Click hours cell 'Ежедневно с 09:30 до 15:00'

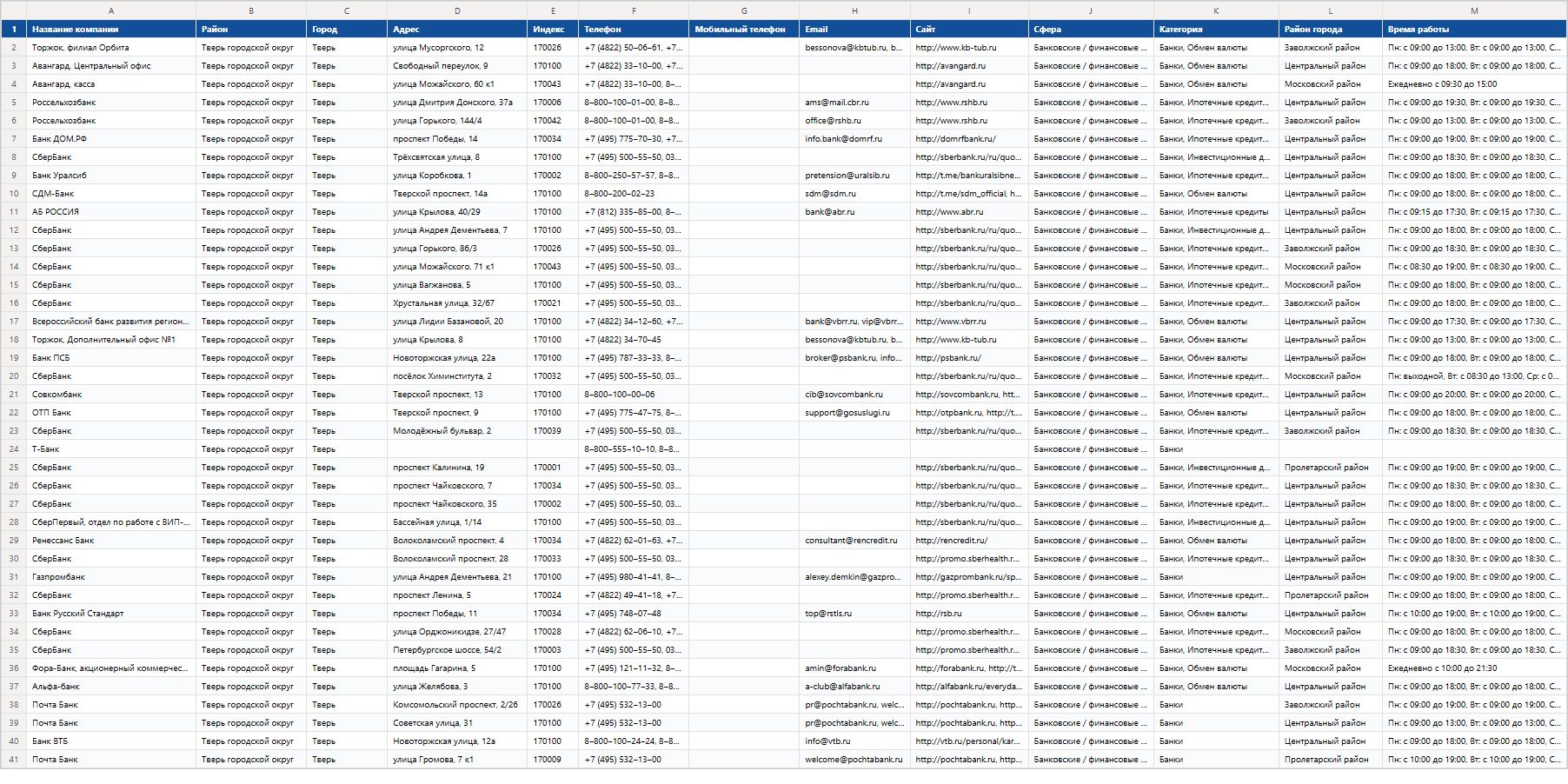coord(1474,84)
